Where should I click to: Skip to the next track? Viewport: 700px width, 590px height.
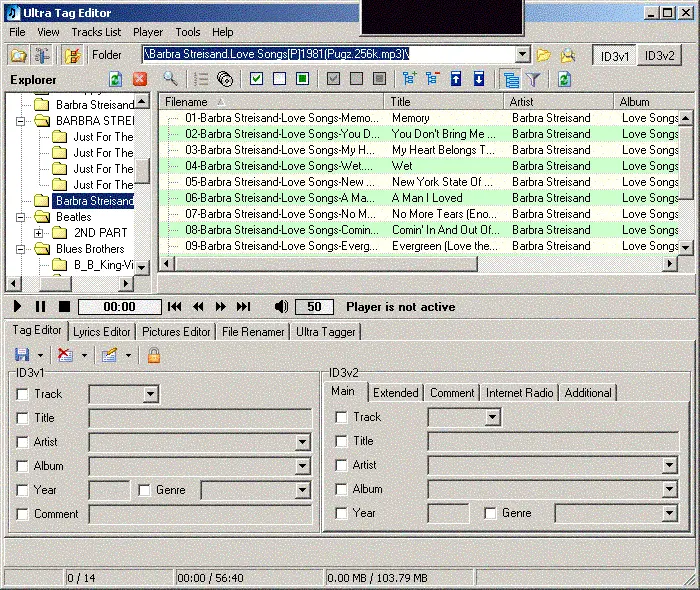(x=243, y=307)
